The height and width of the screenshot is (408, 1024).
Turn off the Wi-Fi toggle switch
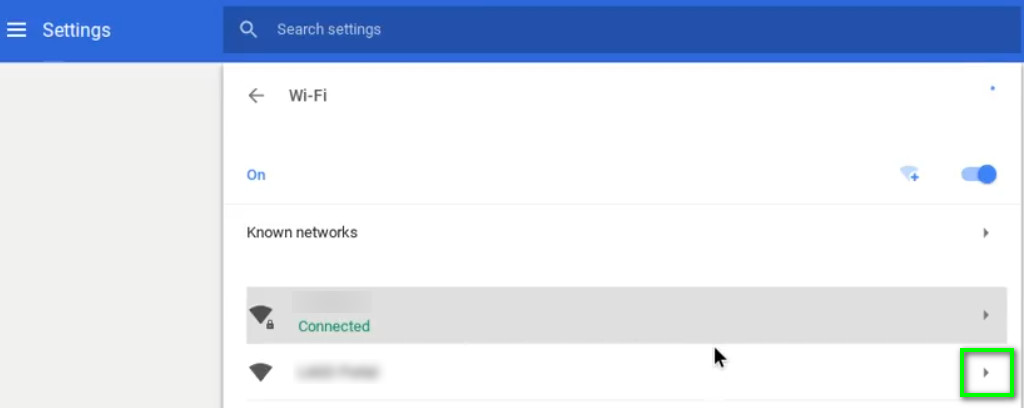pyautogui.click(x=979, y=174)
